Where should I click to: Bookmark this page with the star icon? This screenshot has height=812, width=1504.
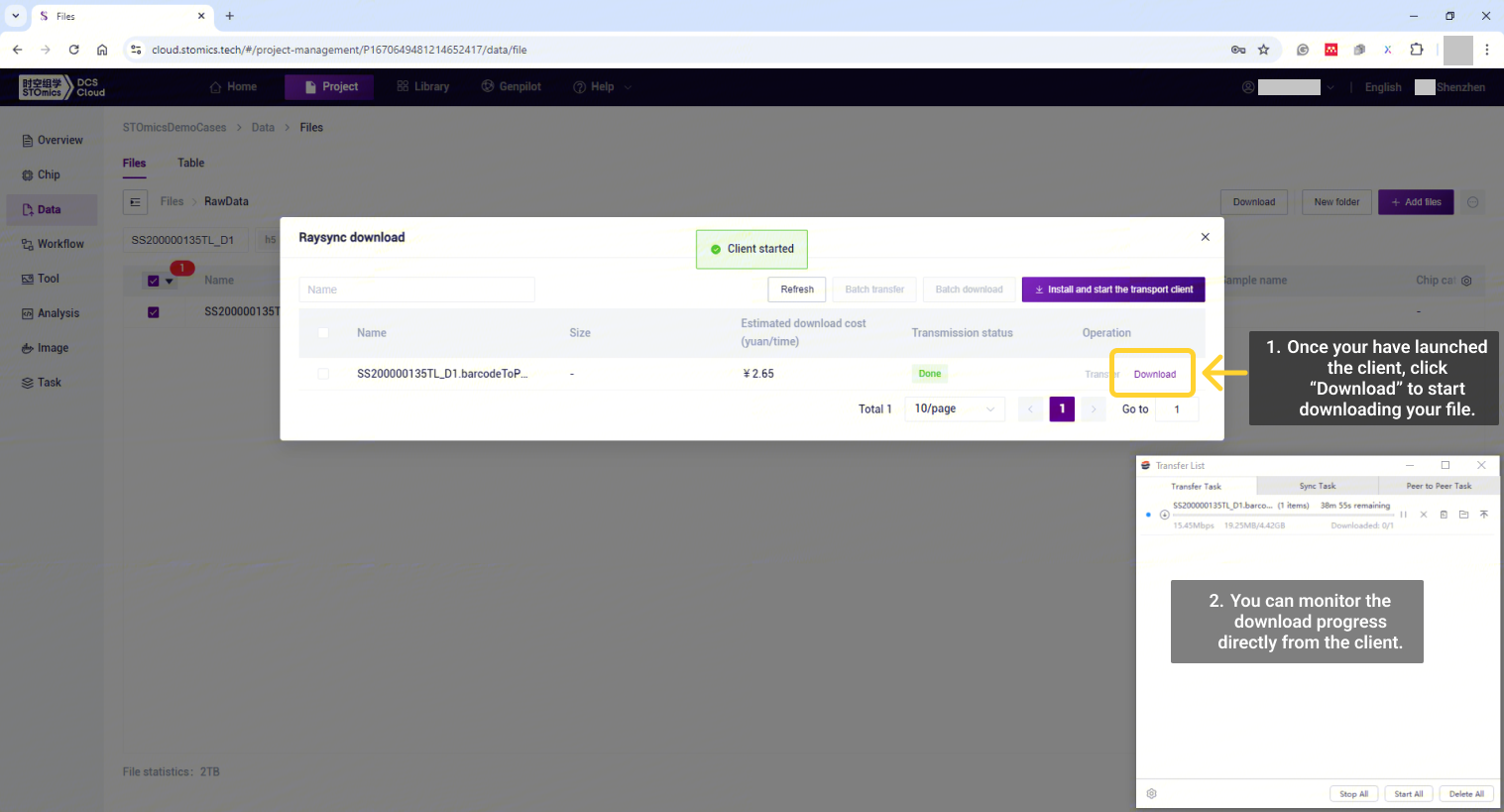click(1263, 50)
